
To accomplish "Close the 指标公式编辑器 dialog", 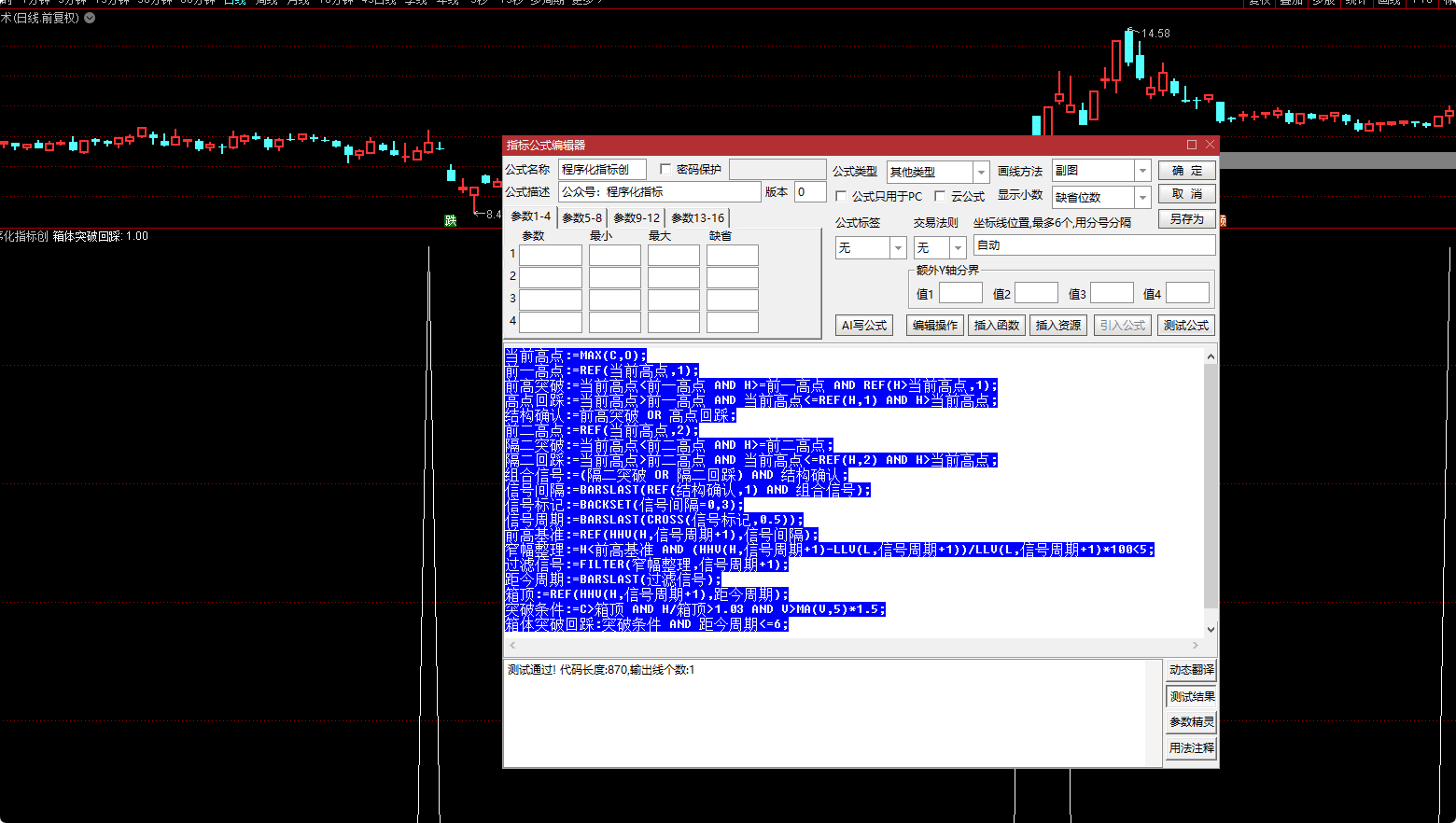I will point(1210,145).
